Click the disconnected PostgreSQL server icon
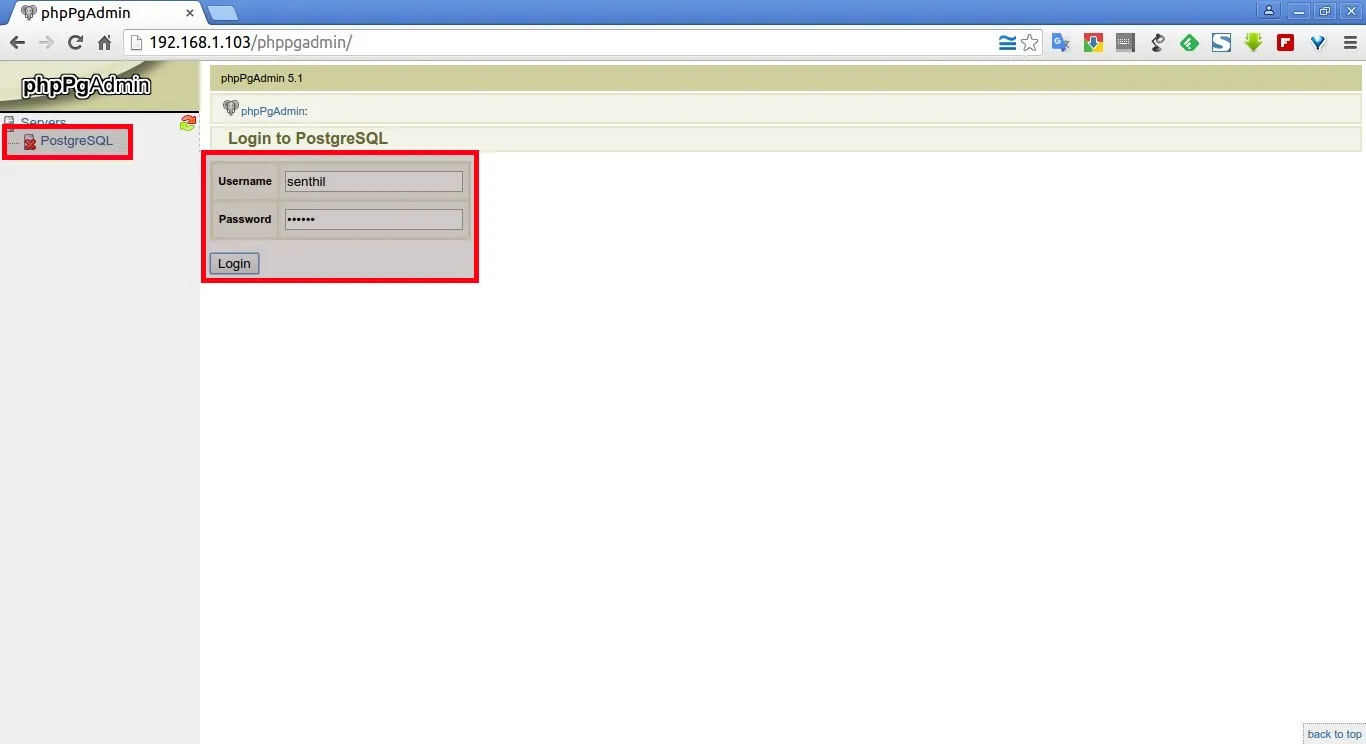Screen dimensions: 1366x744 pyautogui.click(x=30, y=142)
